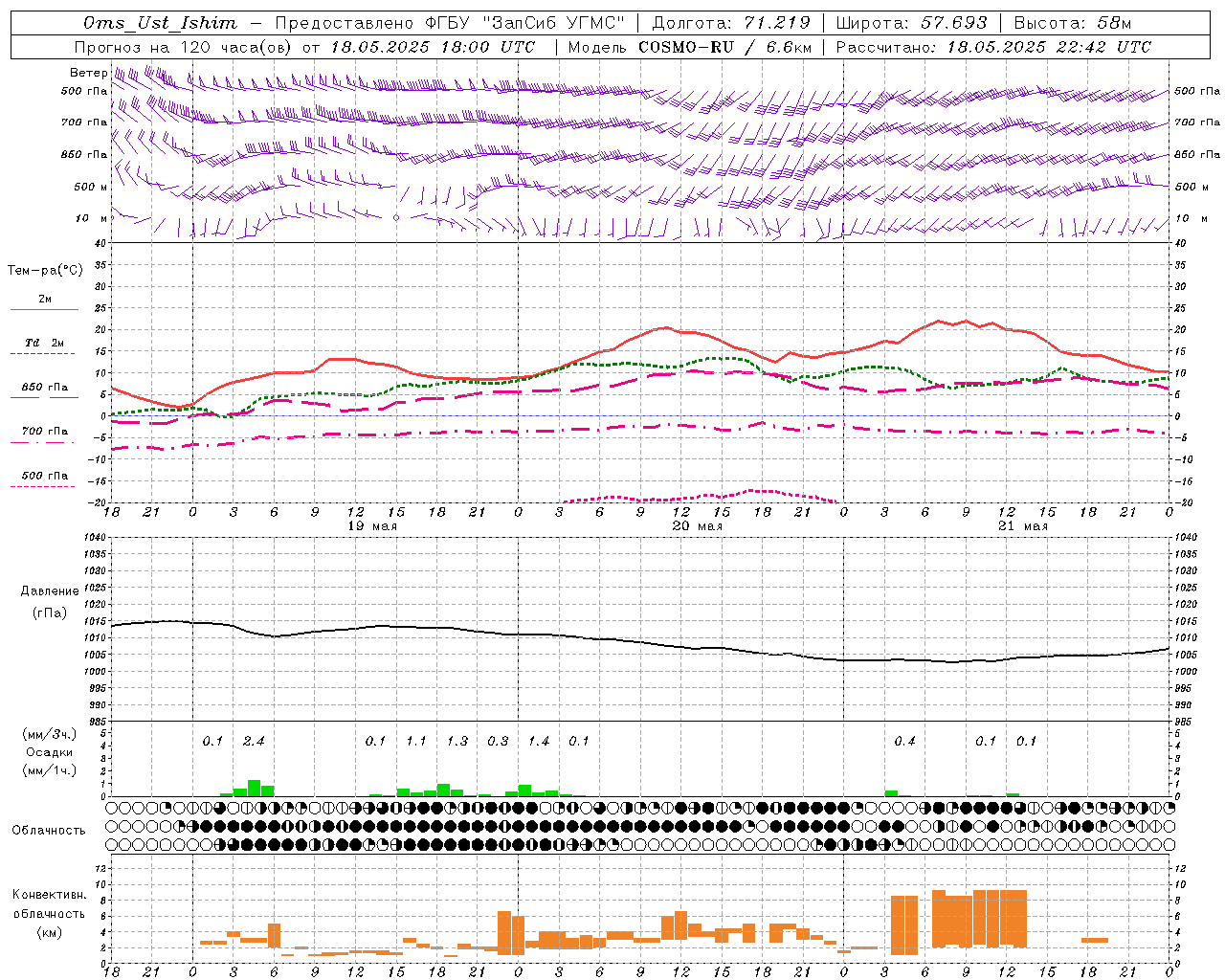This screenshot has width=1225, height=980.
Task: Click the 'Облачность' cloud cover label
Action: 48,831
